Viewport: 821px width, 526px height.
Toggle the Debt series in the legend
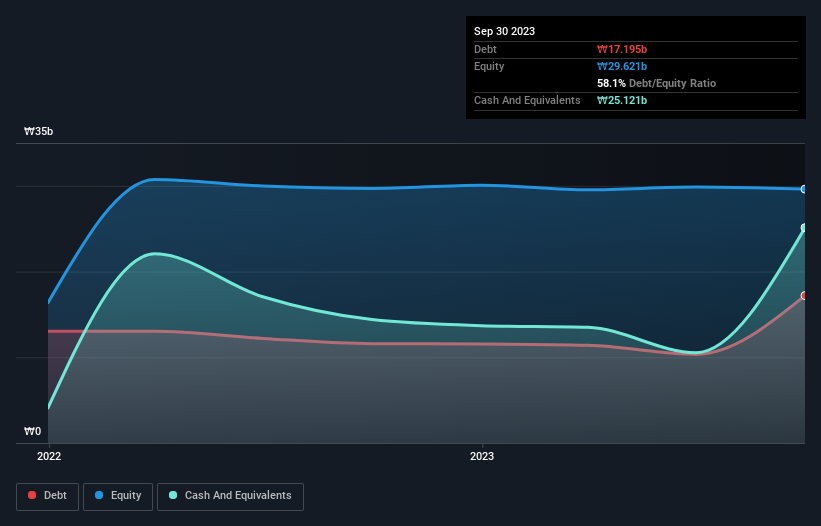[x=47, y=496]
